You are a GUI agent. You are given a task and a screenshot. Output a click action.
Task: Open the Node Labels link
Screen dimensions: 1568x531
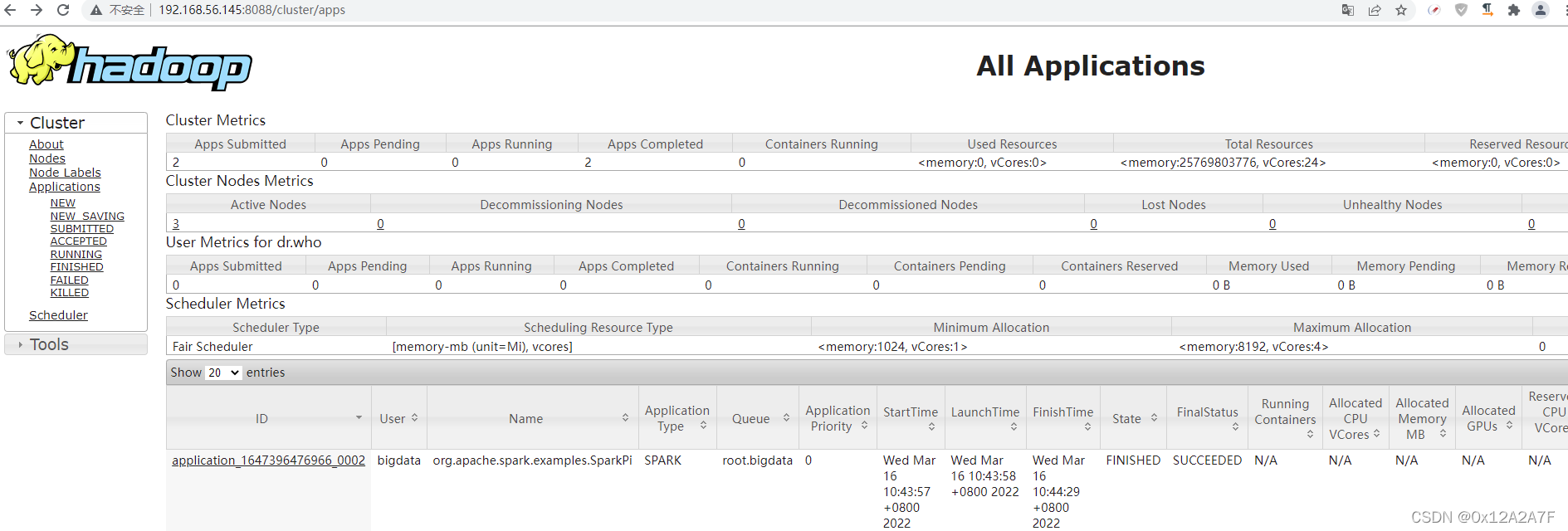65,173
